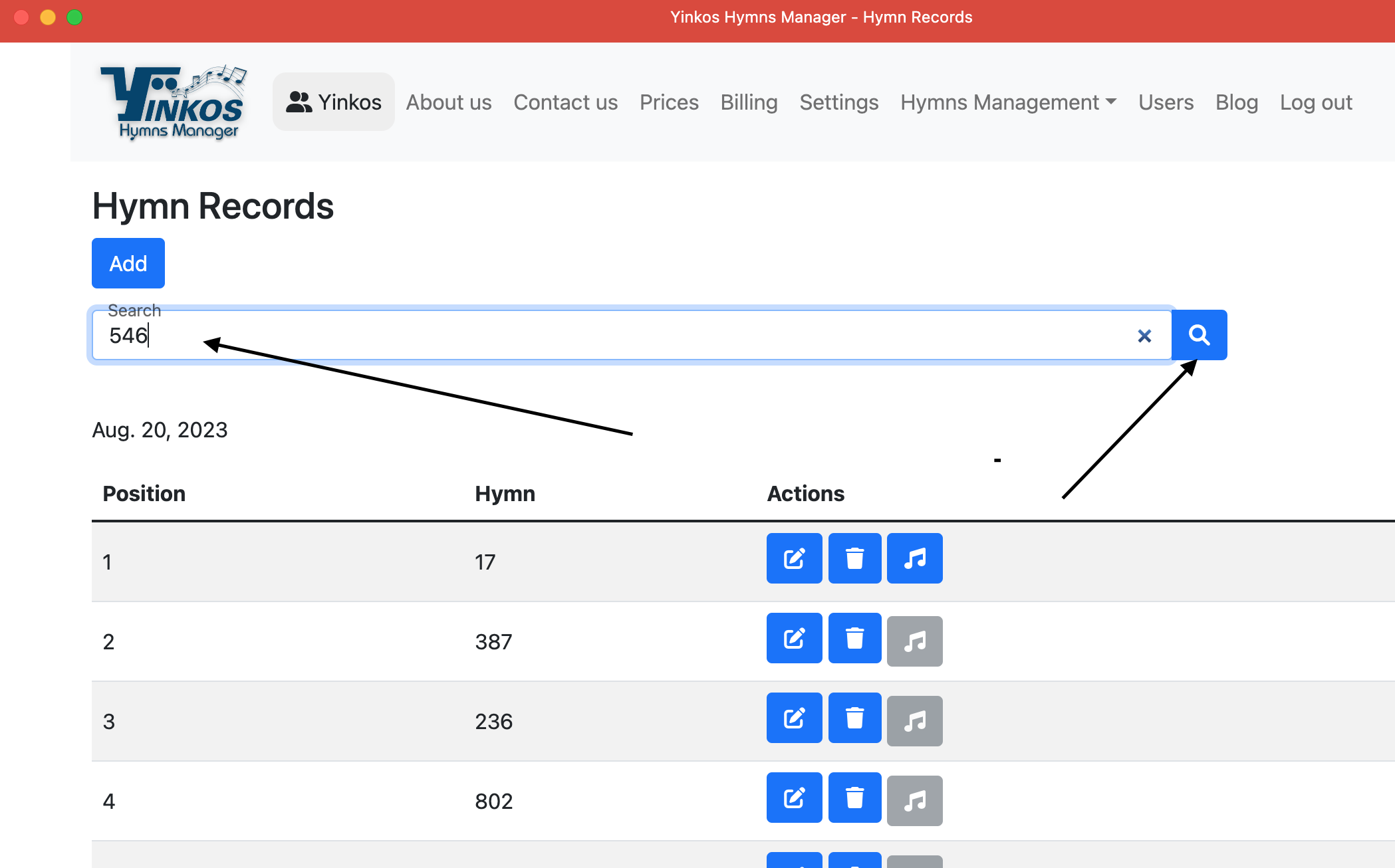Click position 4 cell

[108, 802]
